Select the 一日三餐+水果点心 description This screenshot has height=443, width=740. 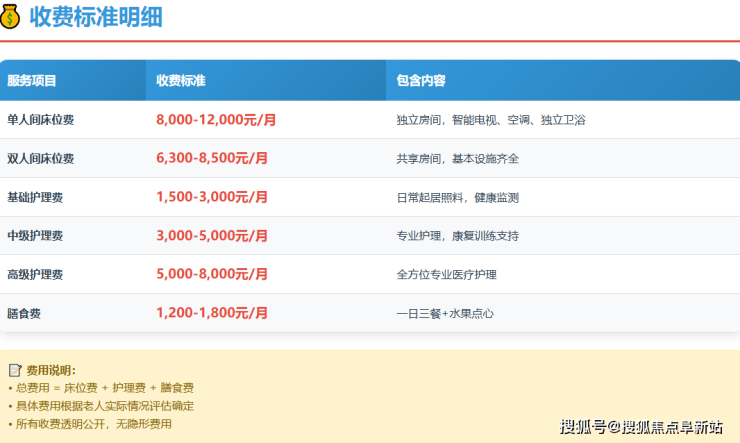445,314
